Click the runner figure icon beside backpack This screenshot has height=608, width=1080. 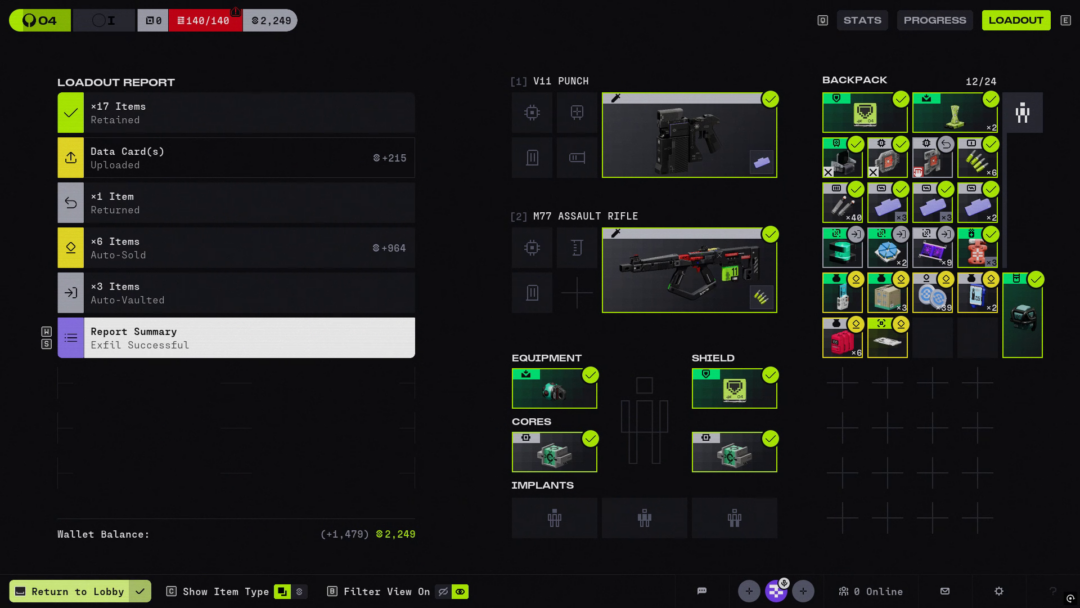coord(1022,113)
